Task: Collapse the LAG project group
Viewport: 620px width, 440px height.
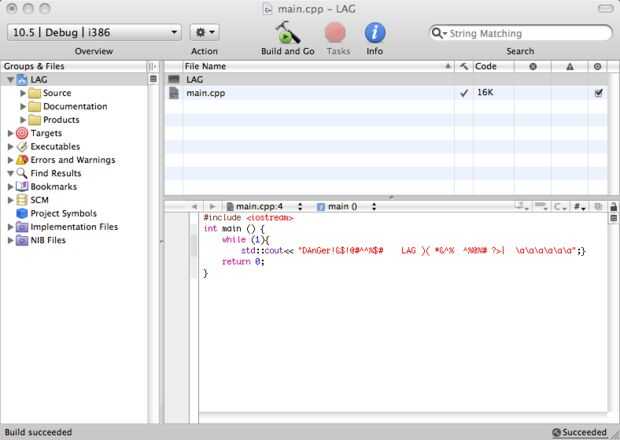Action: pos(10,80)
